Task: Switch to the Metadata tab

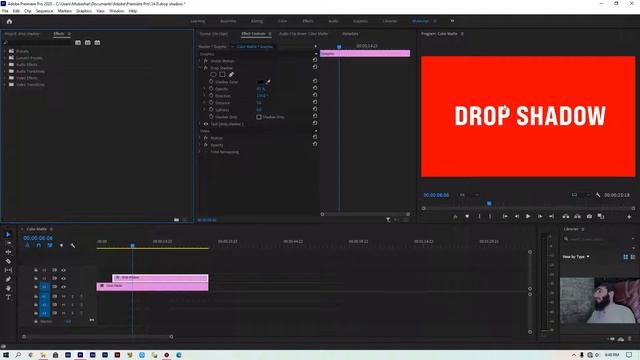Action: click(350, 34)
